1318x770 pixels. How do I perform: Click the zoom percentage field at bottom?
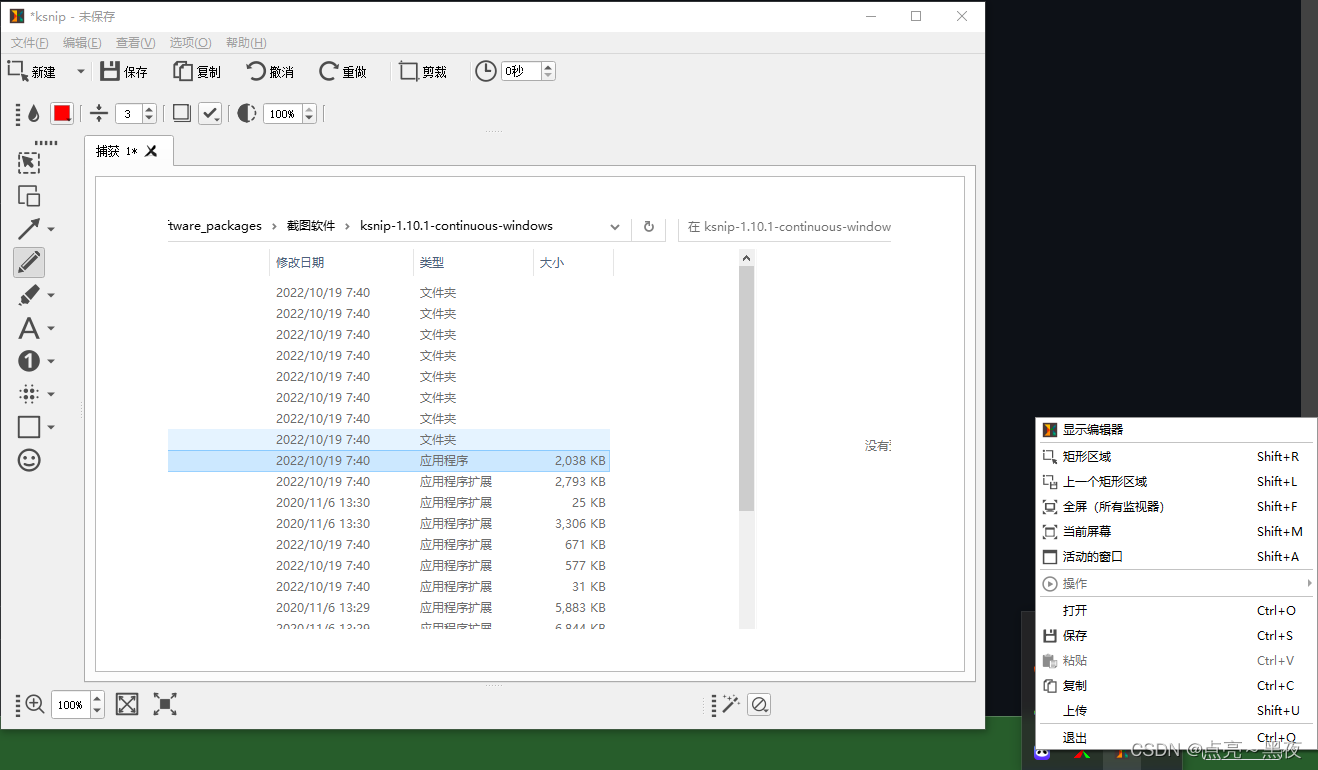click(x=70, y=705)
